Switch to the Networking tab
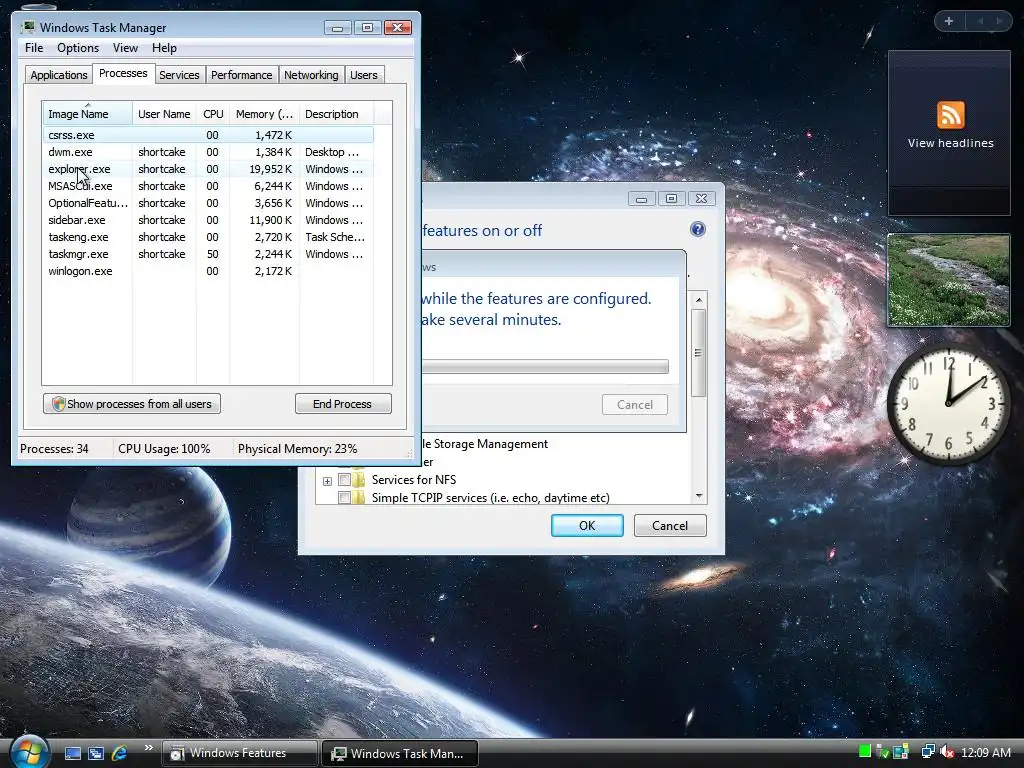 point(311,74)
